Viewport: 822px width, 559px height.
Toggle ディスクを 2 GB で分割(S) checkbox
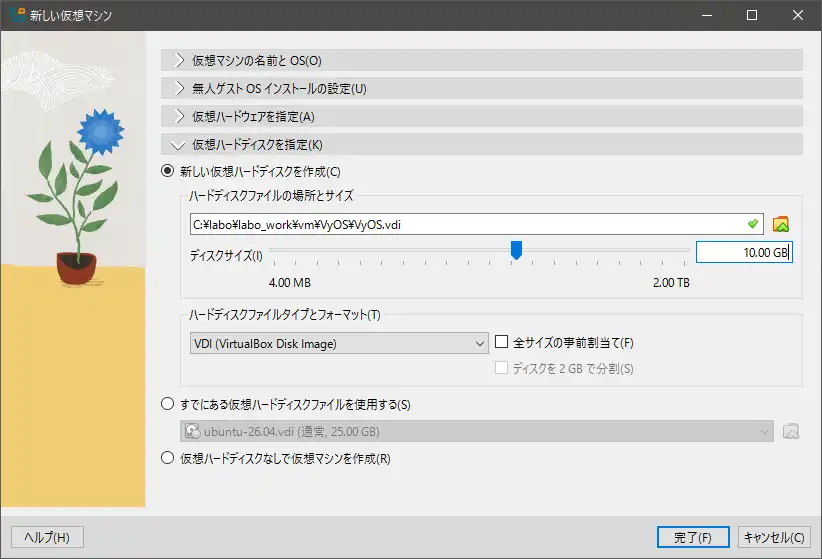coord(502,368)
